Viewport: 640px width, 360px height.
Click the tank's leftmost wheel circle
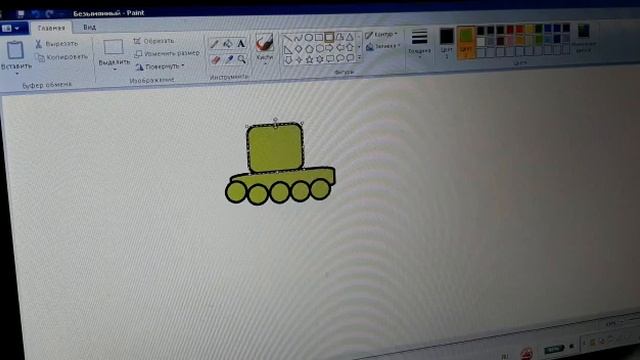click(x=236, y=192)
